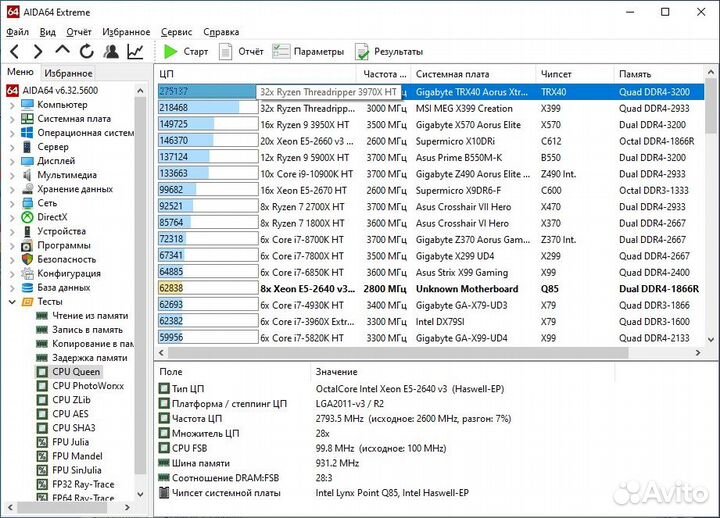Select the Операционная система Windows icon
The image size is (720, 518).
point(28,133)
